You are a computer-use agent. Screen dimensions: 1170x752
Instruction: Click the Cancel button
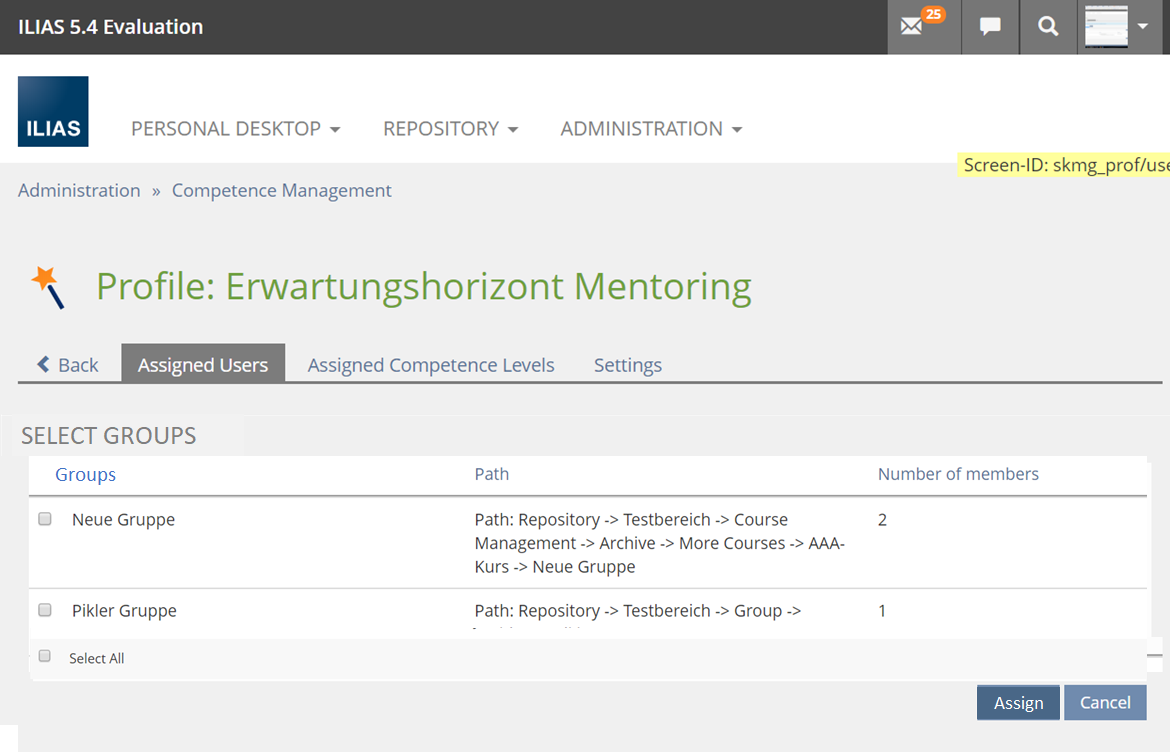(x=1105, y=703)
